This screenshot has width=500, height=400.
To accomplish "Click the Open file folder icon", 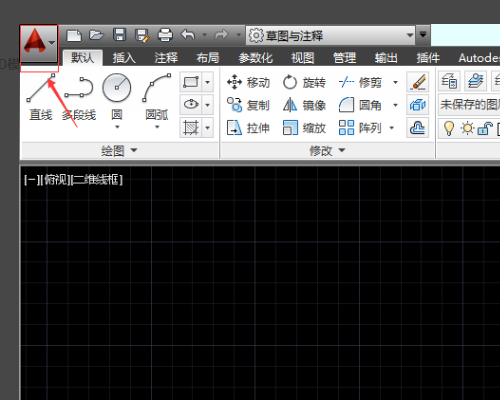I will click(96, 35).
